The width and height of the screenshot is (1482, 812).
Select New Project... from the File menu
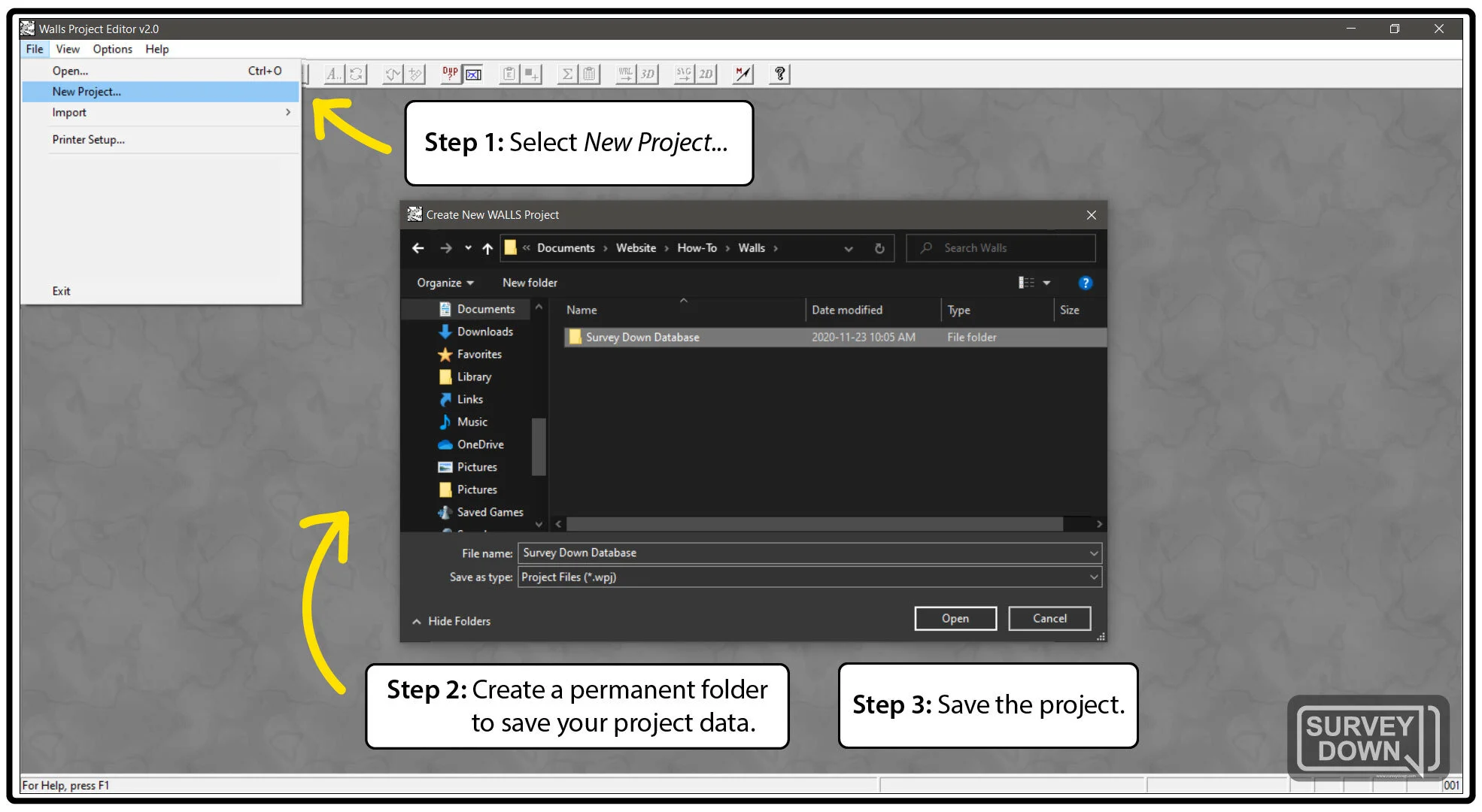point(87,92)
